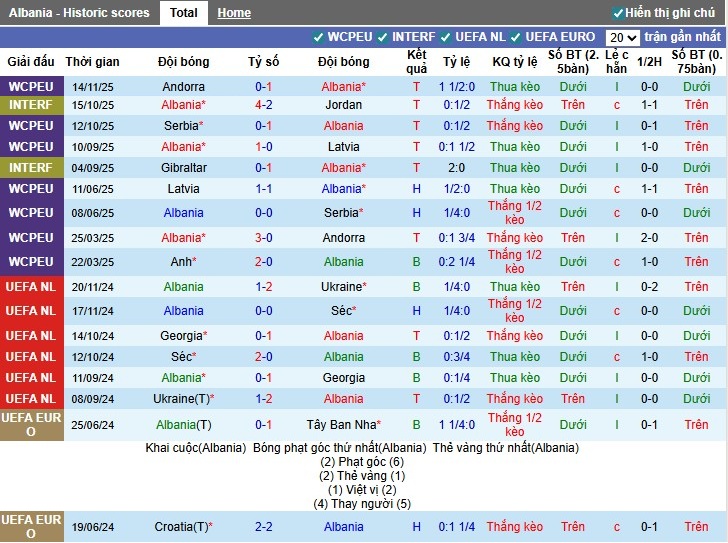Screen dimensions: 728x543
Task: Switch to the Home tab
Action: [x=234, y=13]
